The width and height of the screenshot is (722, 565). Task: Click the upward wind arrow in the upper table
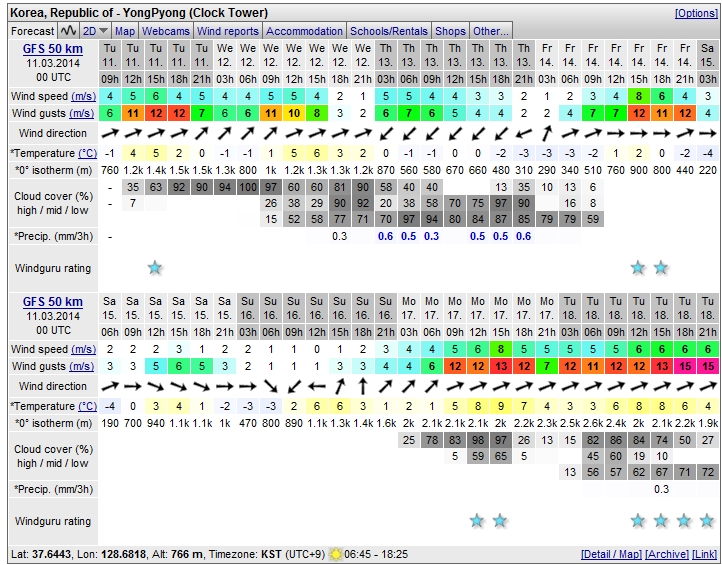(x=546, y=133)
